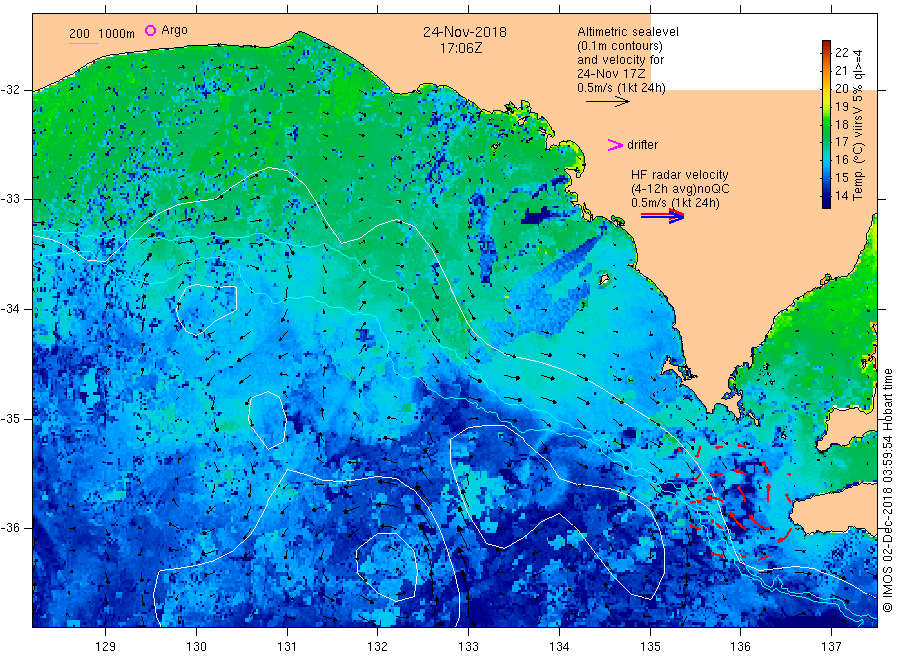The image size is (900, 660).
Task: Click the colorbar value '14'
Action: tap(841, 196)
